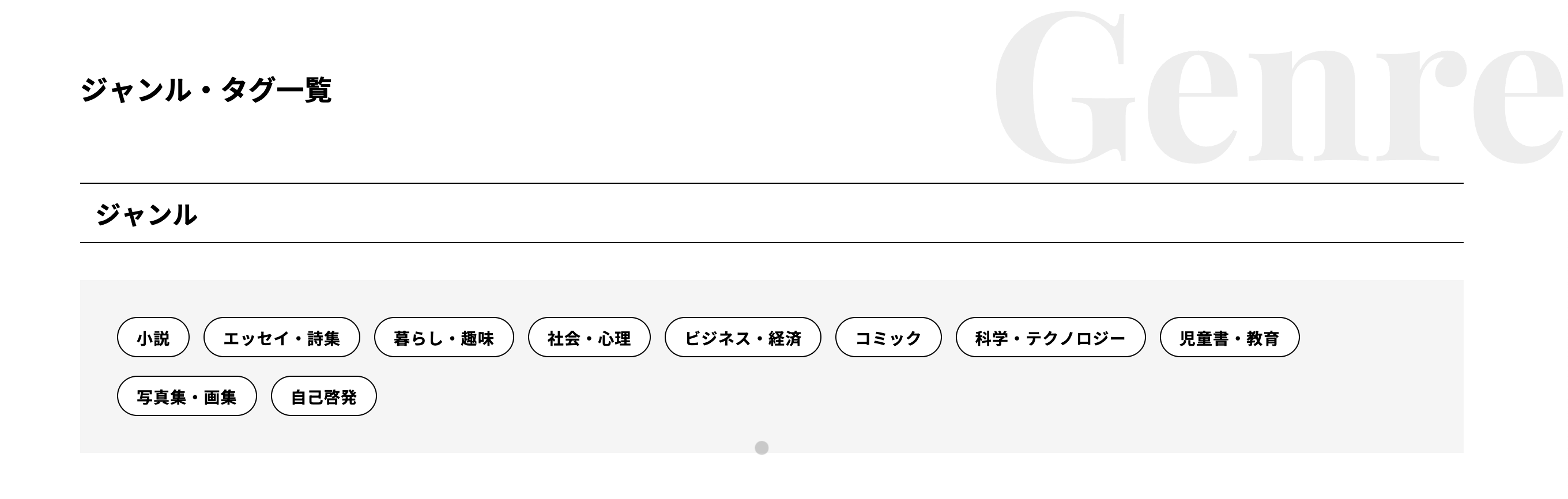Deselect the 自己啓発 genre filter
Screen dimensions: 1568x499
(x=324, y=395)
